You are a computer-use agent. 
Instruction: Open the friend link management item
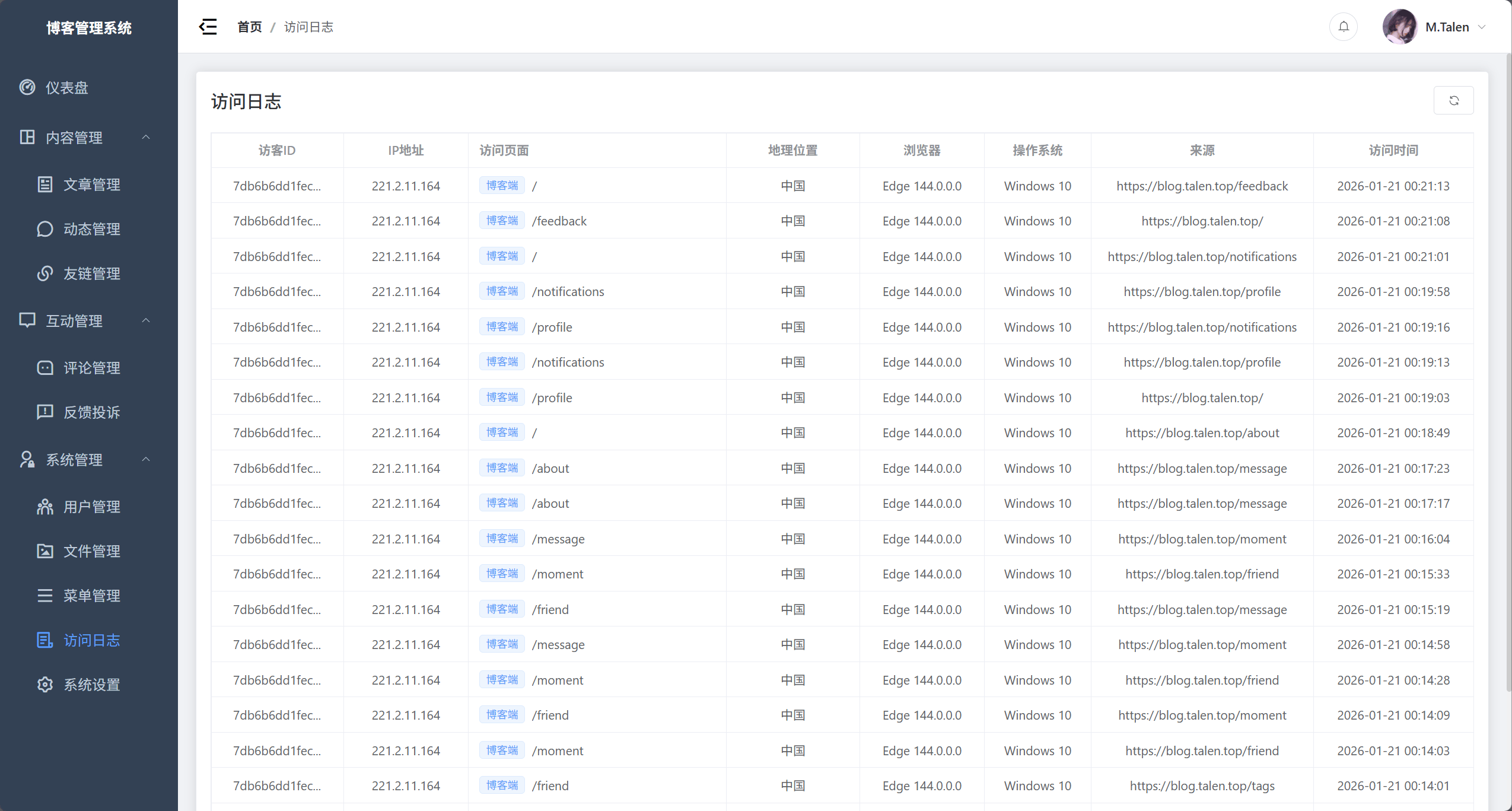[x=91, y=273]
